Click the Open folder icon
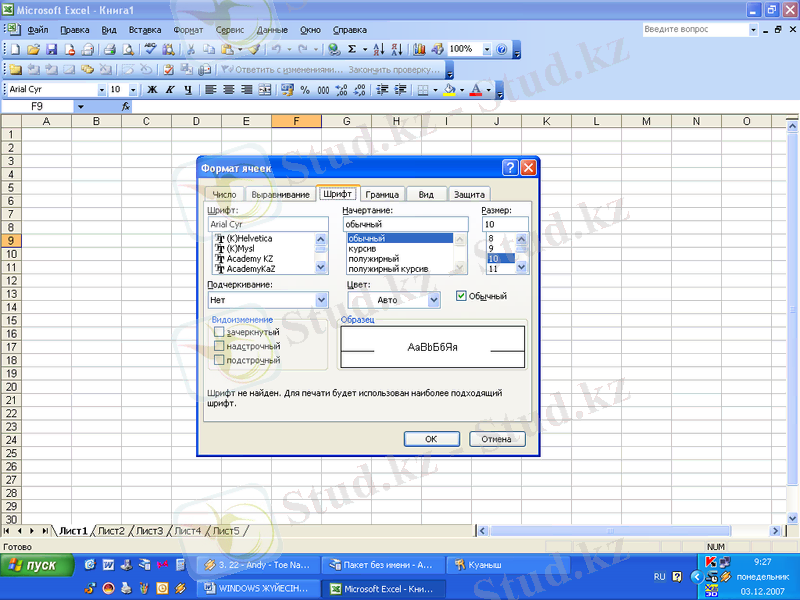This screenshot has height=600, width=800. tap(33, 49)
